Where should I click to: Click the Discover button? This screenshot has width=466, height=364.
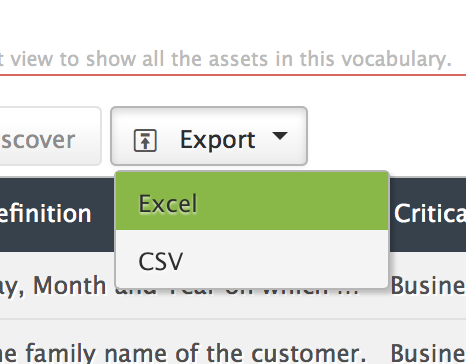pos(50,136)
